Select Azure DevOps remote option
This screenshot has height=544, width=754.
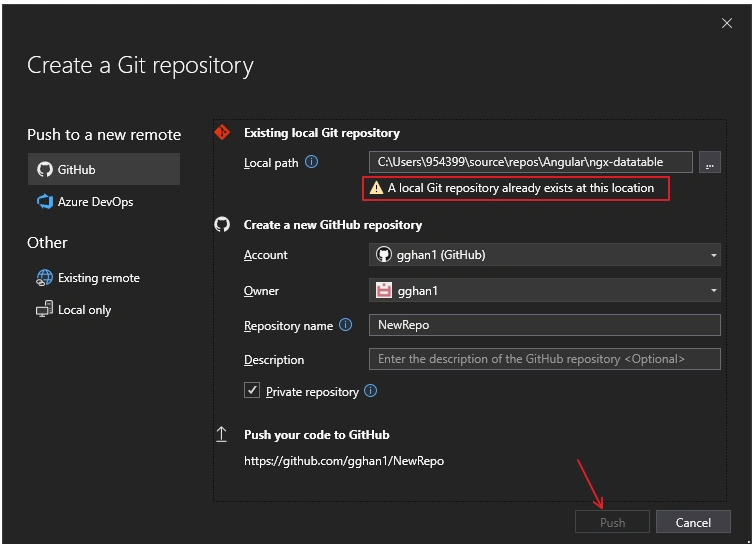pyautogui.click(x=85, y=202)
